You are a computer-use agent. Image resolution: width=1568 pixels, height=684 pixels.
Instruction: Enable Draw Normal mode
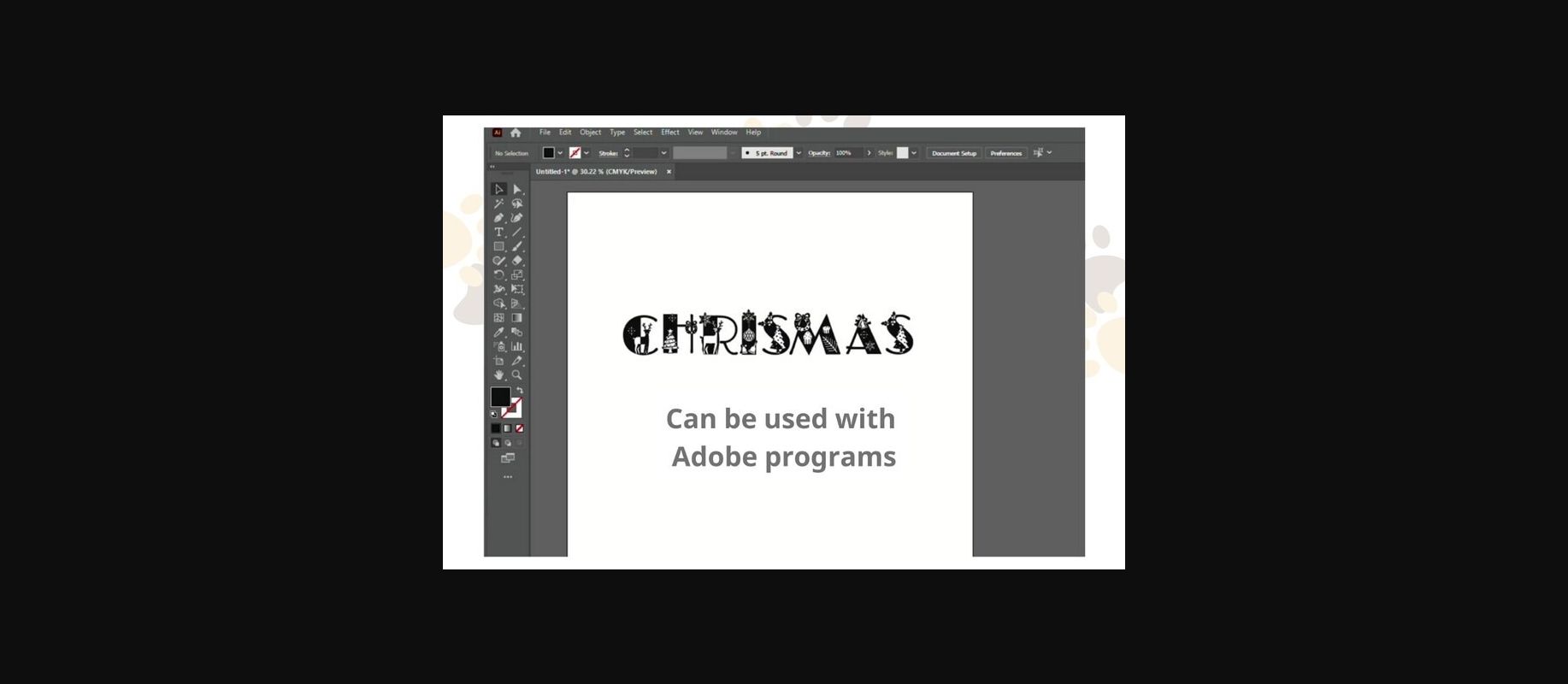coord(496,443)
